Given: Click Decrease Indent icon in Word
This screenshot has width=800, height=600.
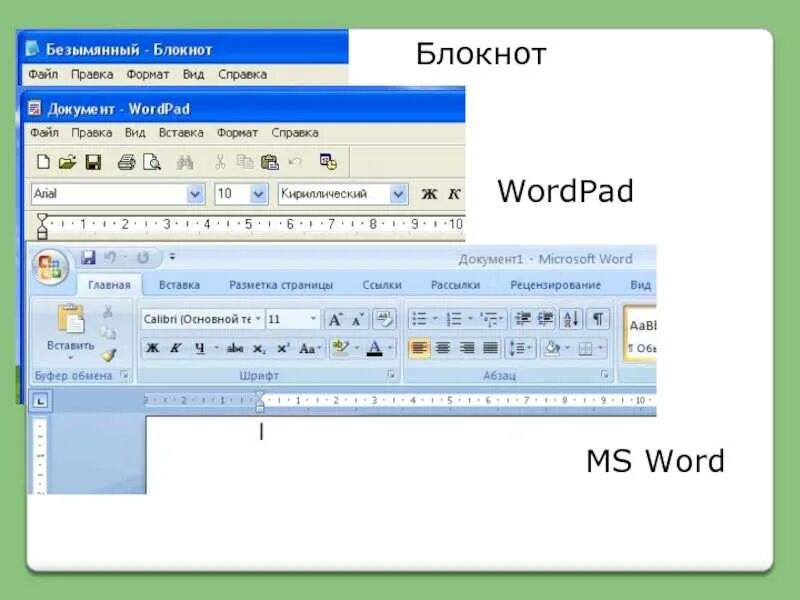Looking at the screenshot, I should 522,319.
